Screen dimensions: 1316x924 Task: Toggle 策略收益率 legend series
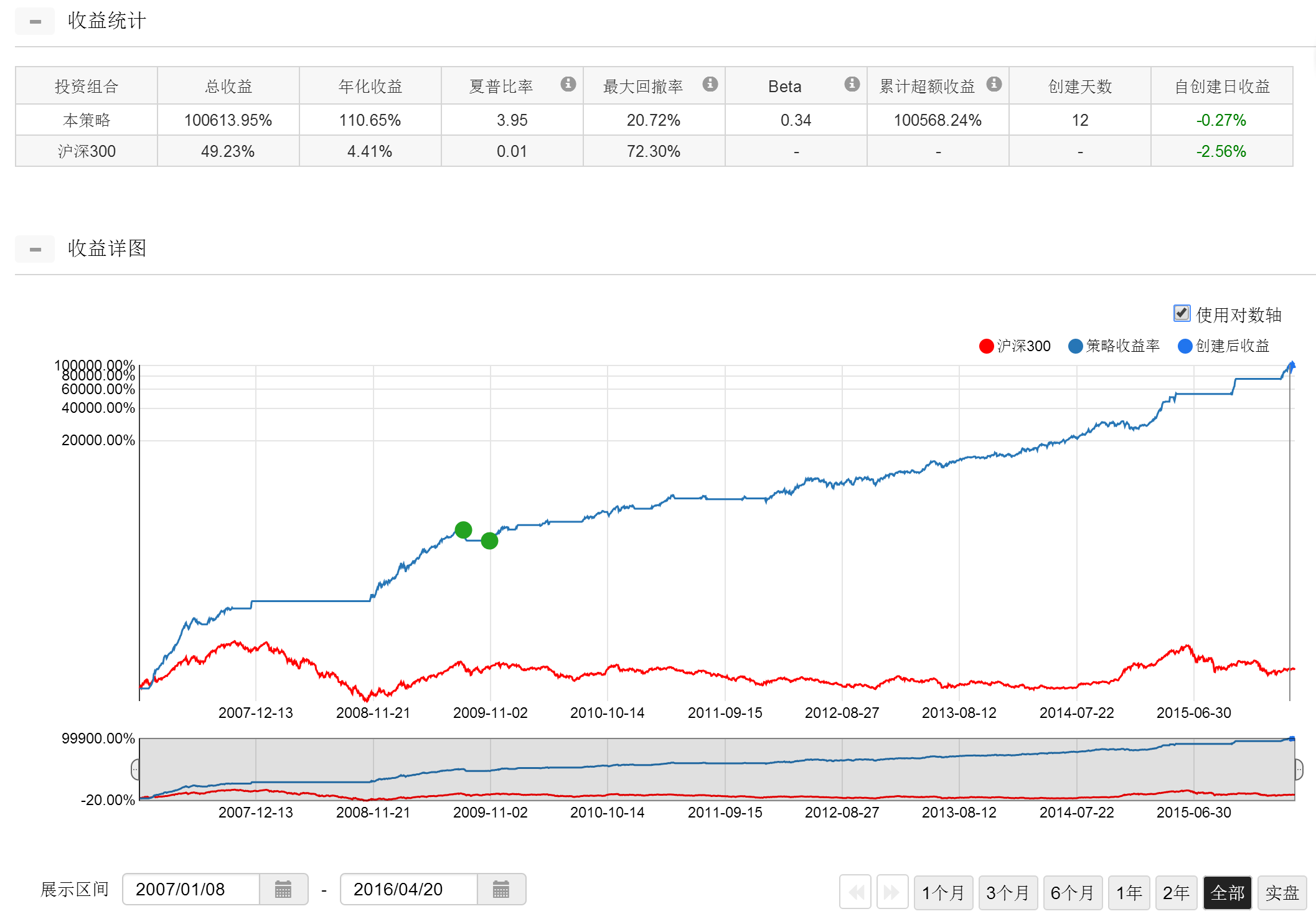click(1114, 346)
